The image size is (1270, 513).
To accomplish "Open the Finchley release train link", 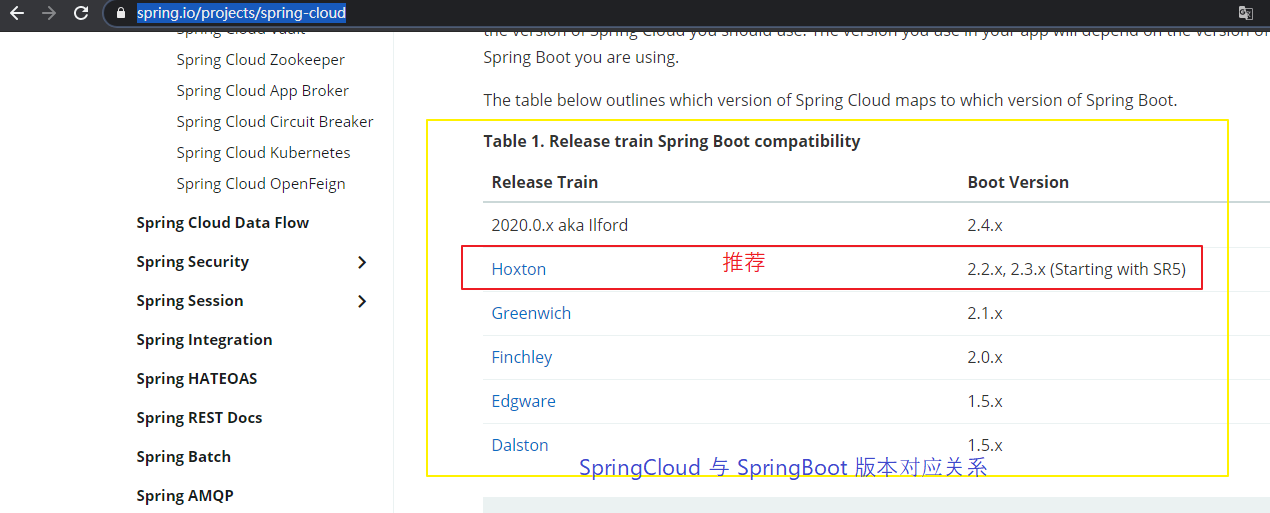I will point(522,357).
